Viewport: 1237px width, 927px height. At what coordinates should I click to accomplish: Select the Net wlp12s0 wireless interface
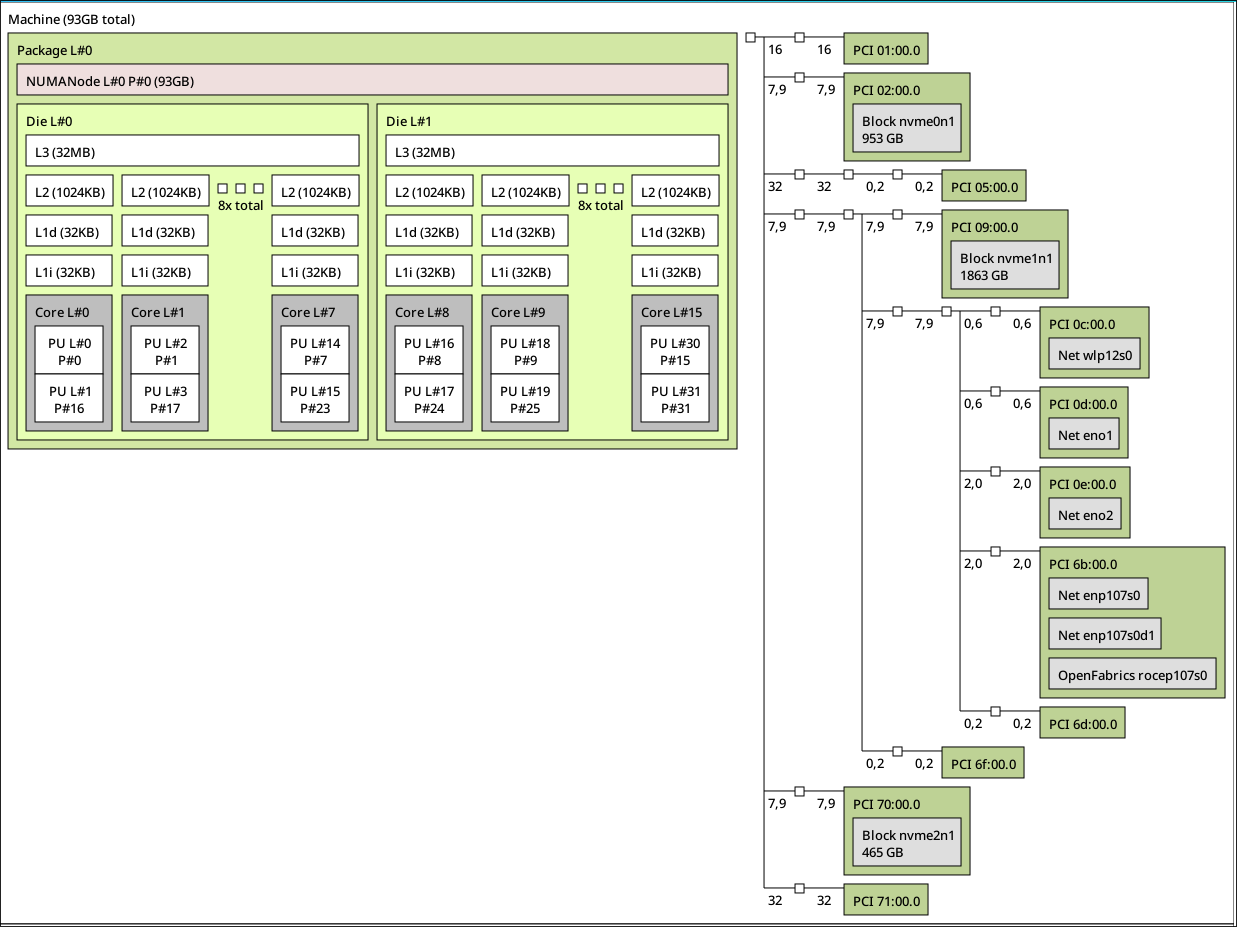(1094, 354)
